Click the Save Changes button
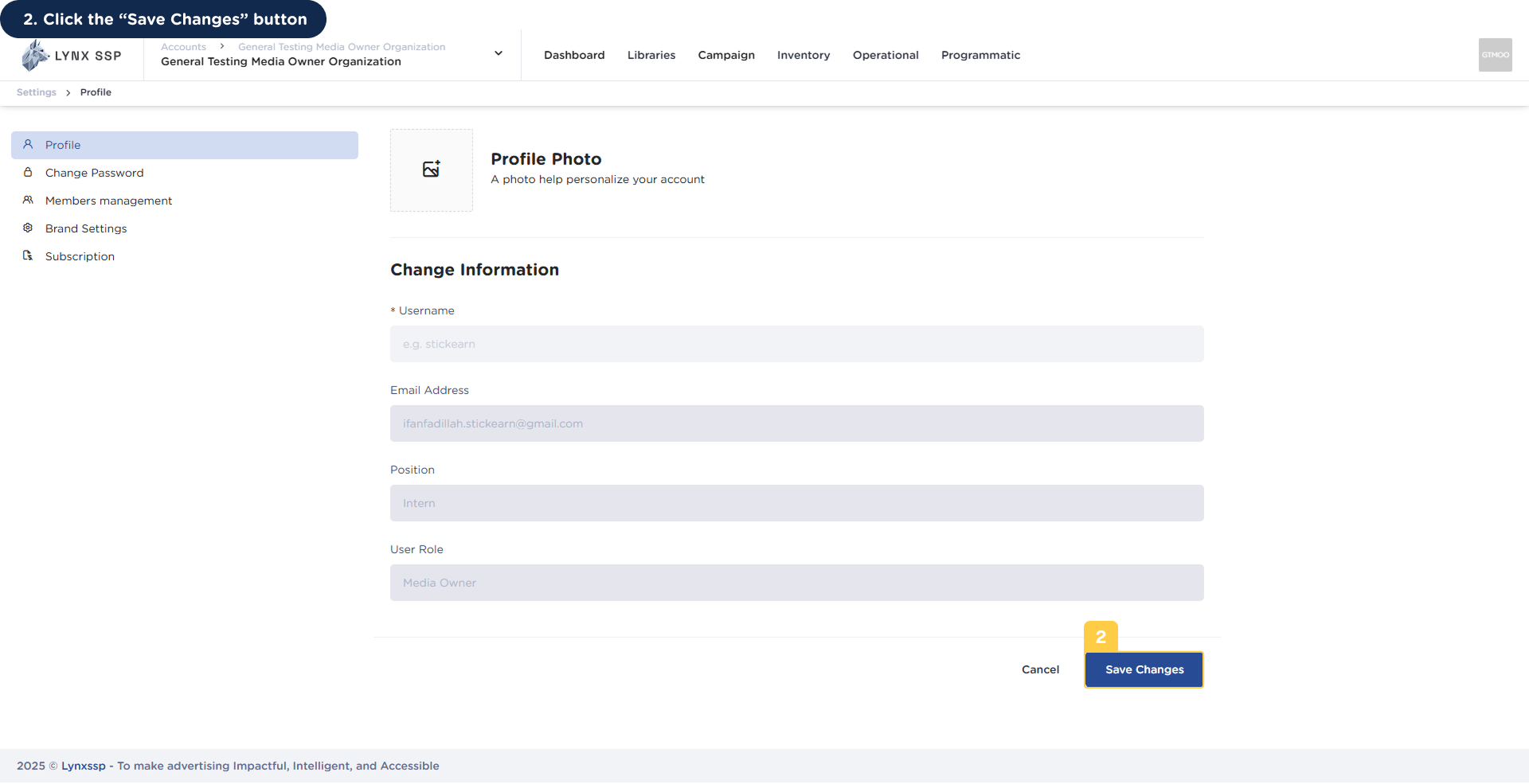Image resolution: width=1529 pixels, height=784 pixels. (x=1144, y=669)
